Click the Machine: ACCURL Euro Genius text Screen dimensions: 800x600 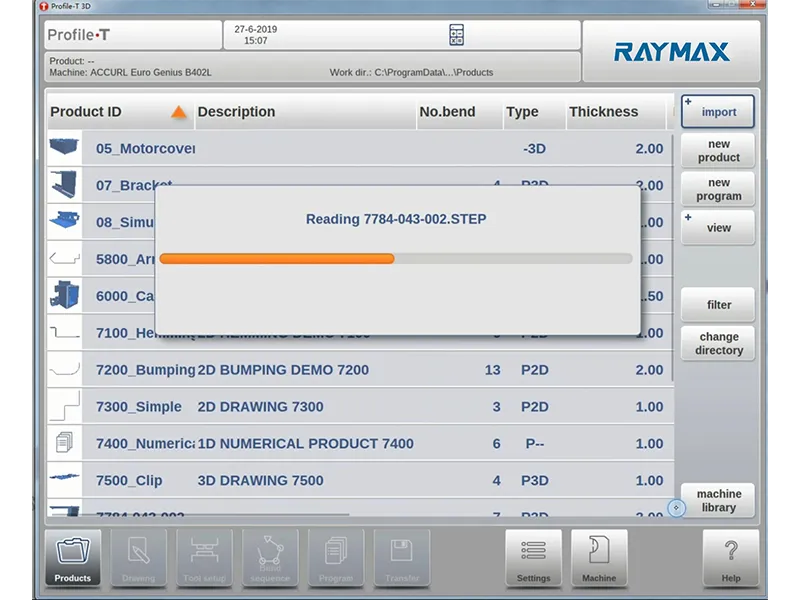click(130, 72)
